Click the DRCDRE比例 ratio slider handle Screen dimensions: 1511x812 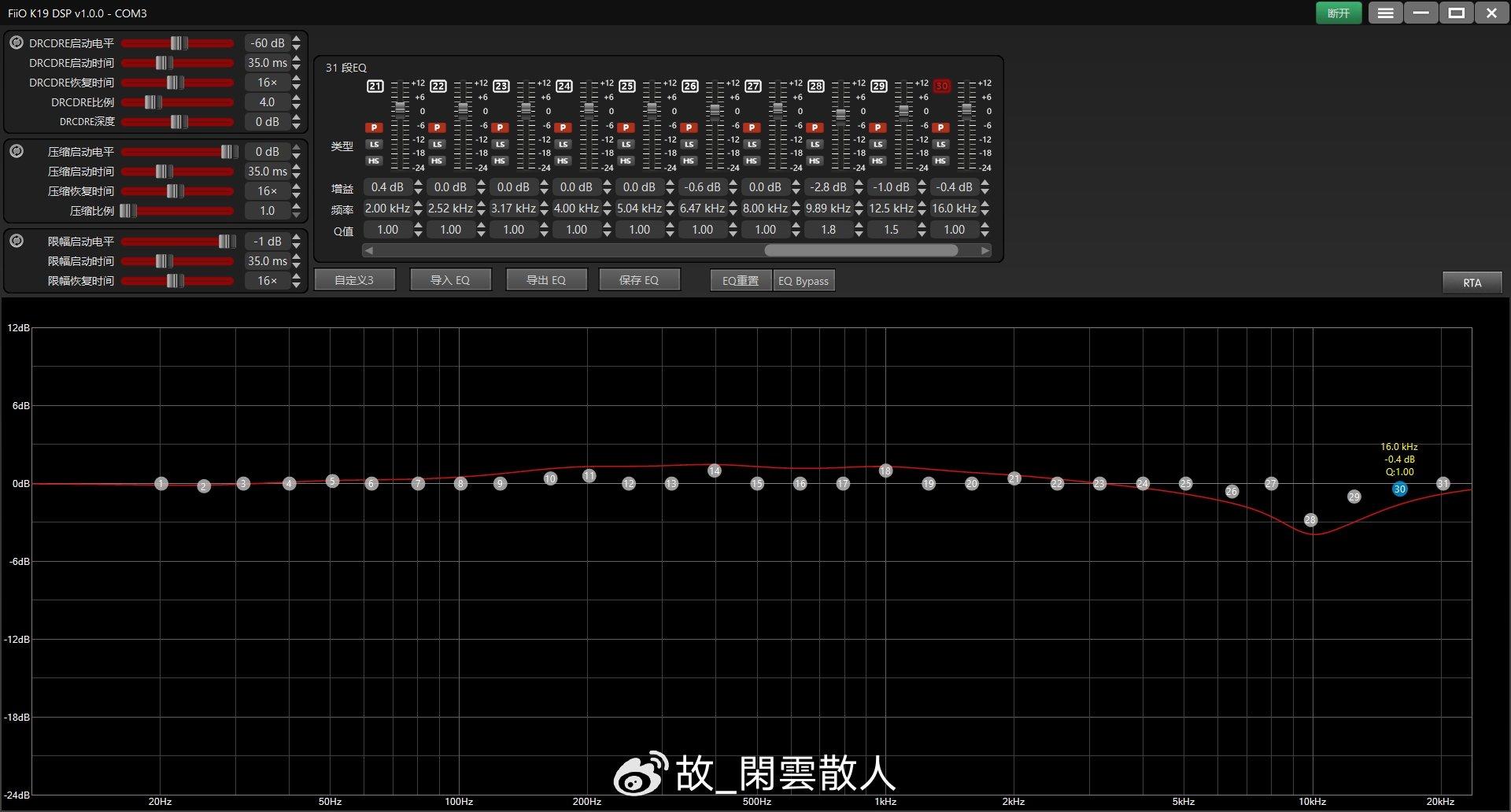153,102
